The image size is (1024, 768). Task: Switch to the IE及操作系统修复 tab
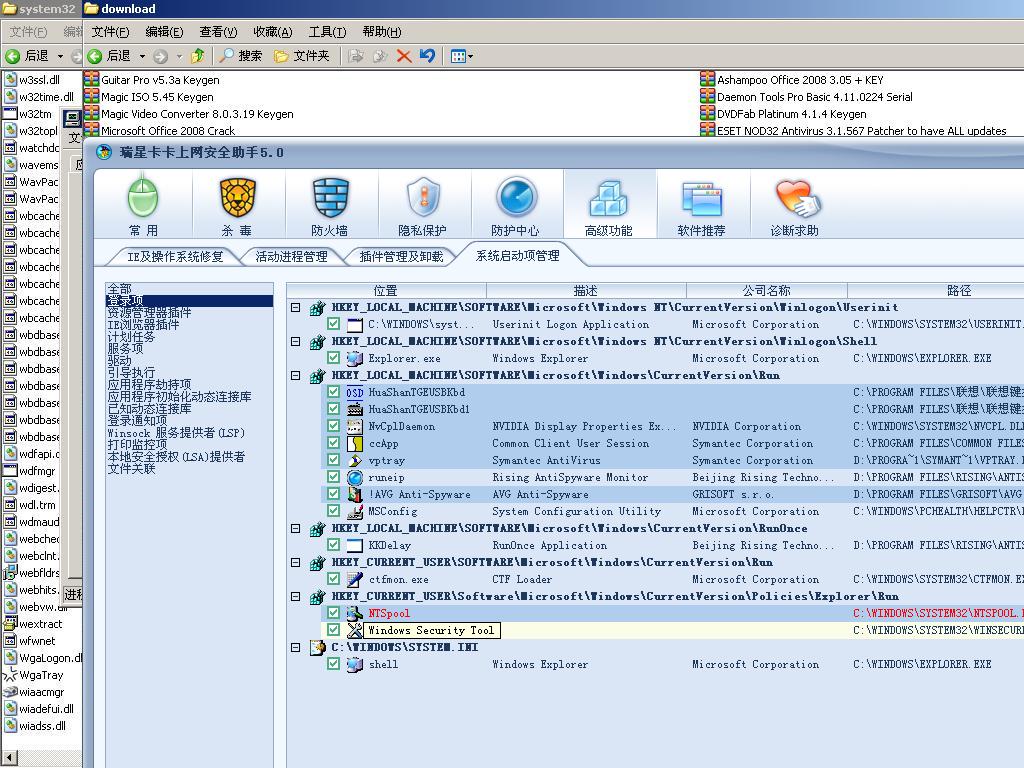click(x=175, y=257)
